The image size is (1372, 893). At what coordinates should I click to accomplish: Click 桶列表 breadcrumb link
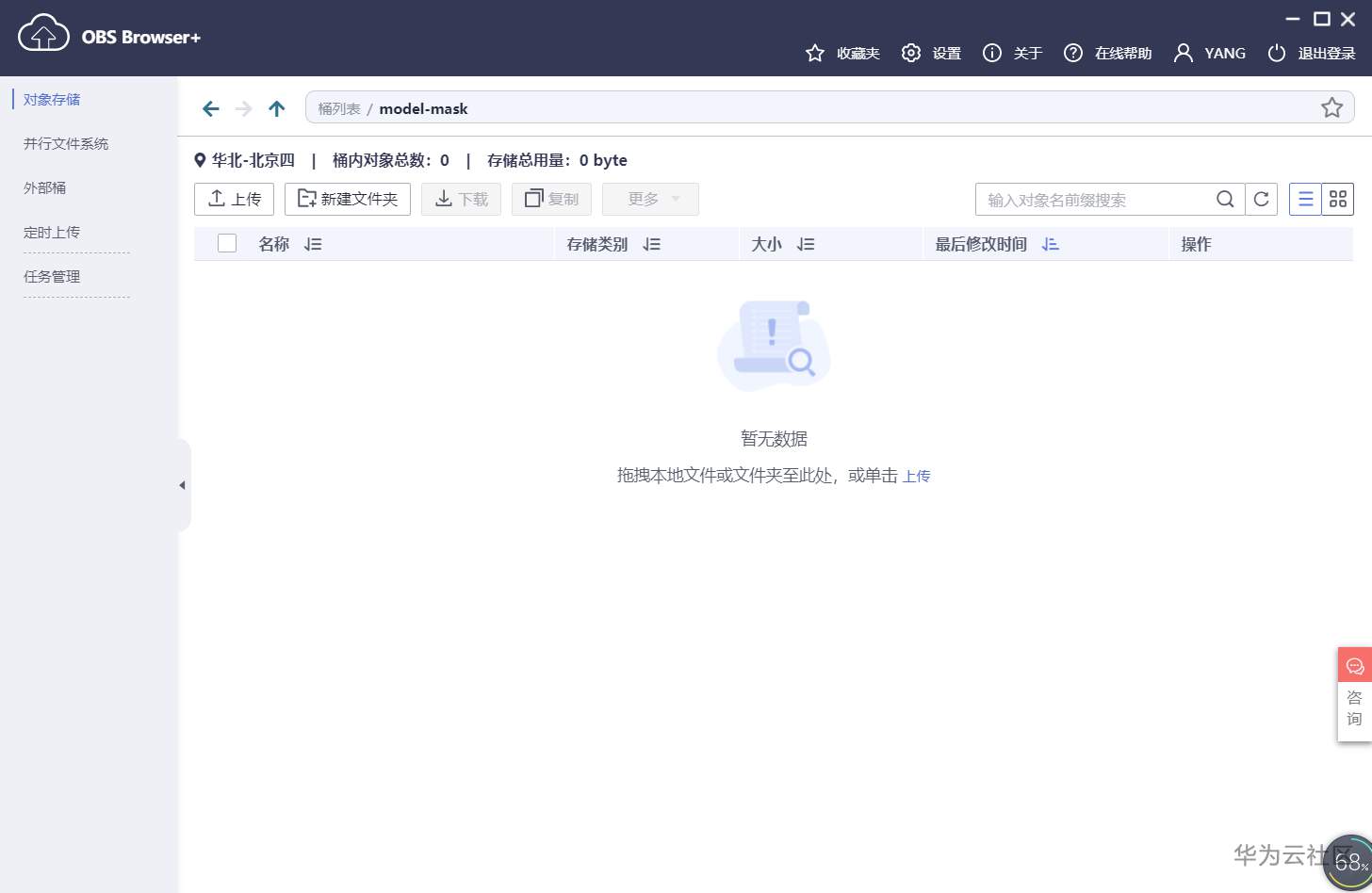(339, 108)
